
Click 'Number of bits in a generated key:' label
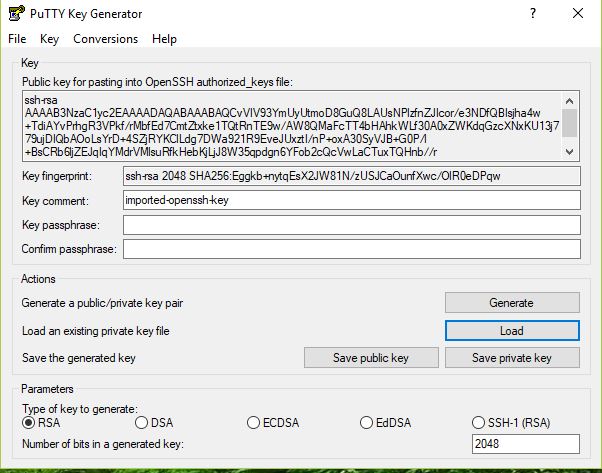click(103, 444)
